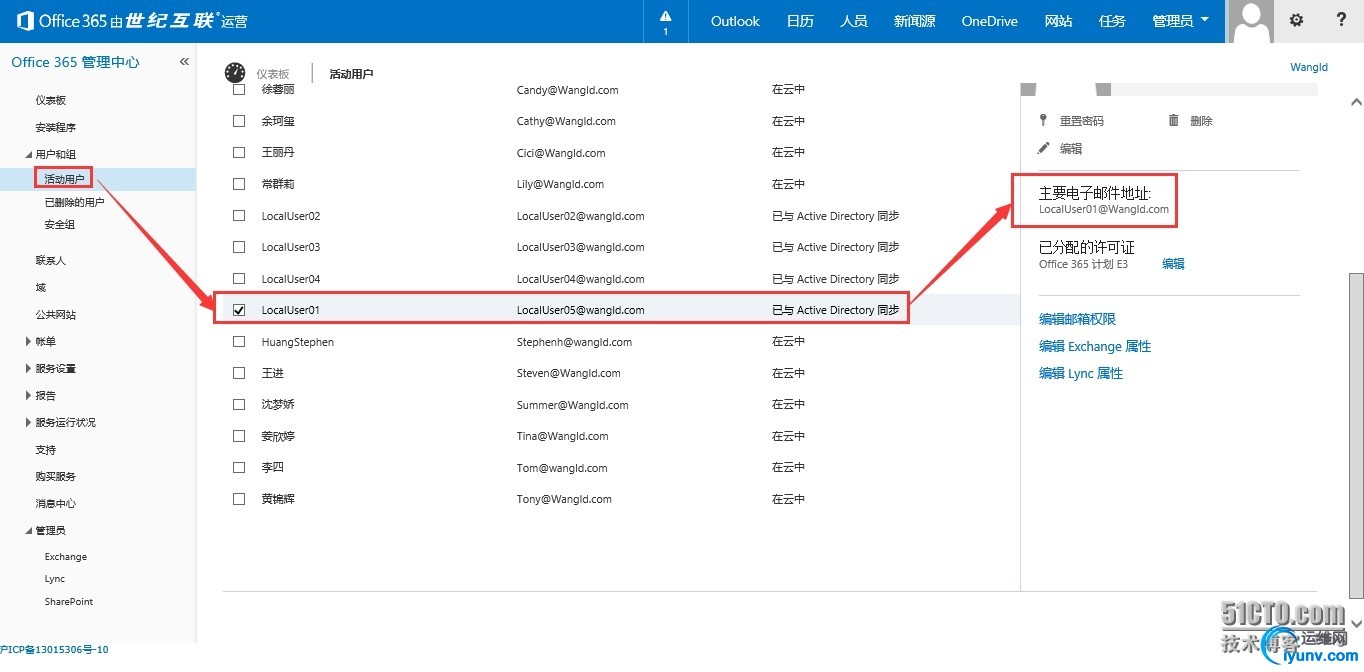
Task: Click the 编辑 Exchange 属性 link
Action: [x=1095, y=346]
